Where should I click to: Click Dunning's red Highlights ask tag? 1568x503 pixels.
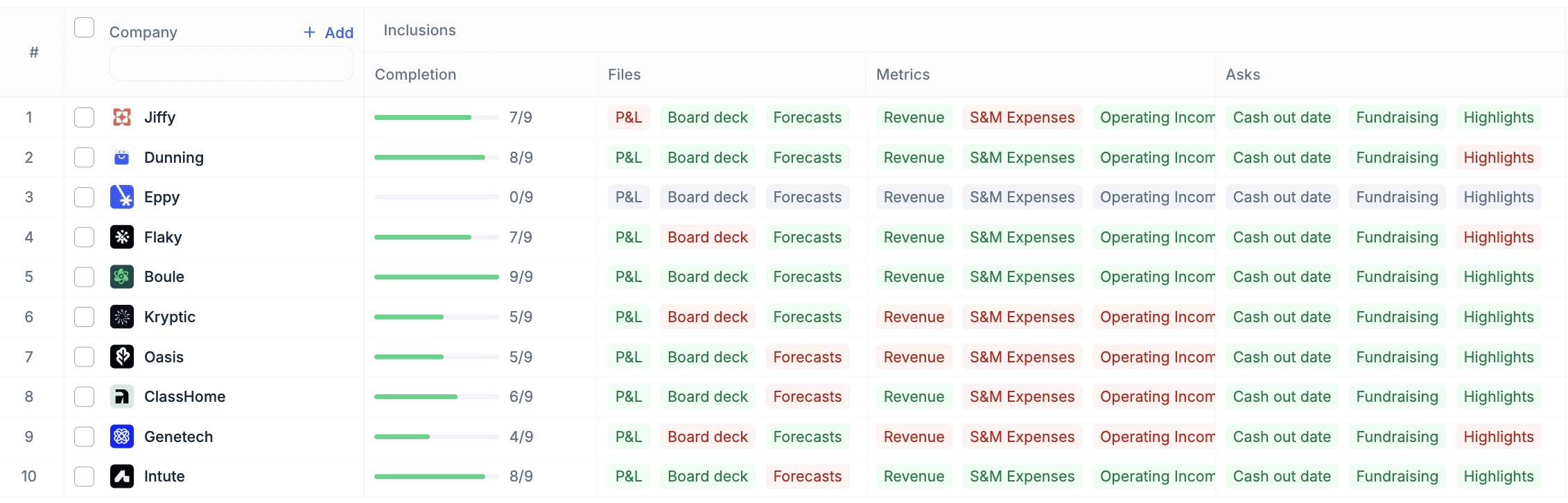click(x=1499, y=157)
